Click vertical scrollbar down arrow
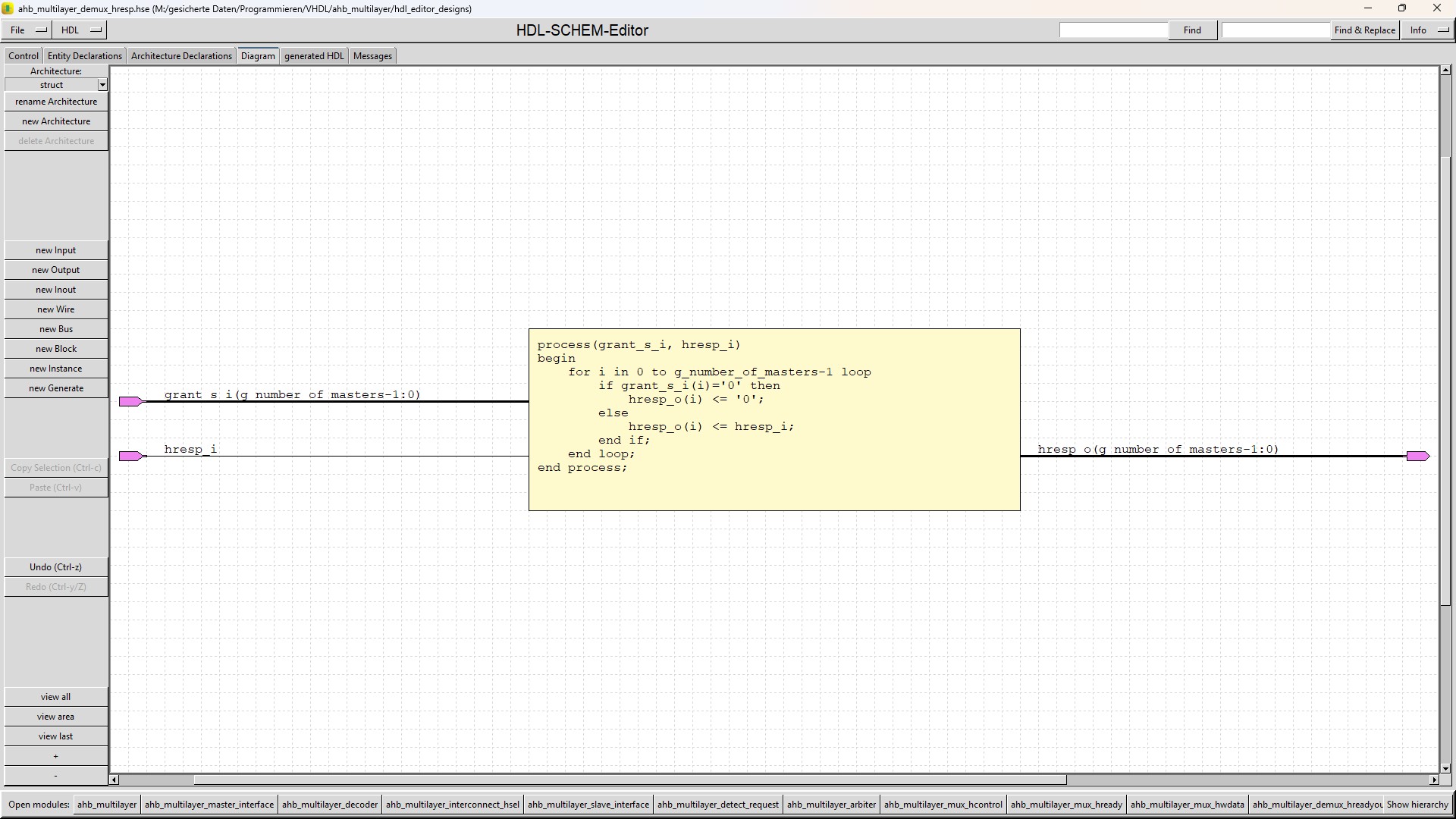The width and height of the screenshot is (1456, 819). click(x=1445, y=768)
